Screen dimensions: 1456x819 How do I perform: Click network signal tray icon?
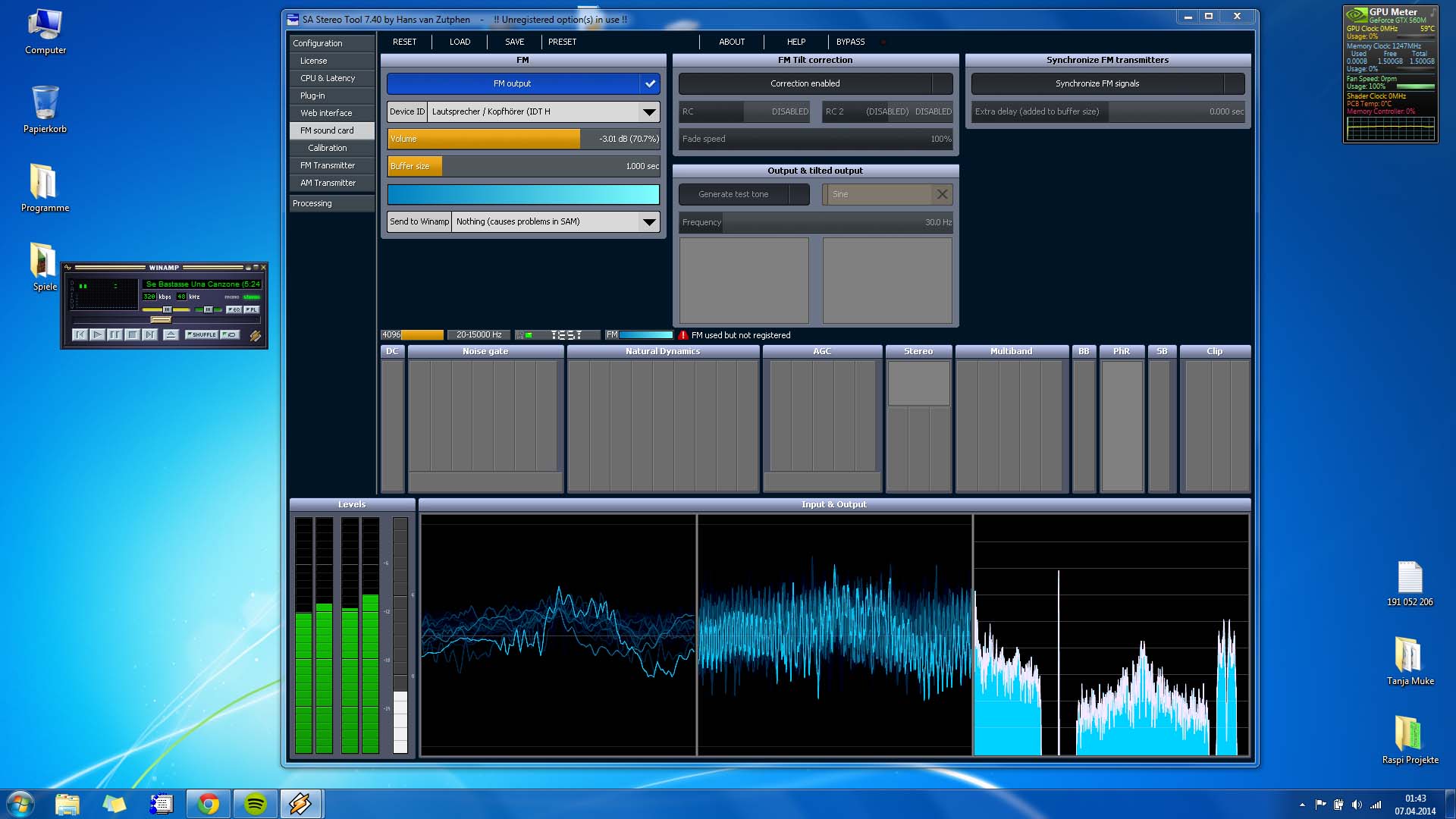1376,805
